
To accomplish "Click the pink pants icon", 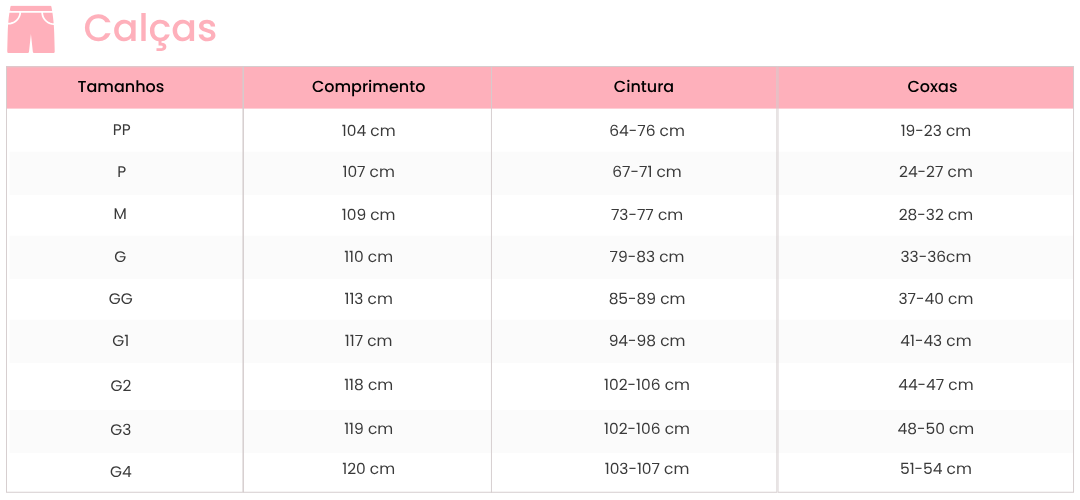I will (31, 29).
